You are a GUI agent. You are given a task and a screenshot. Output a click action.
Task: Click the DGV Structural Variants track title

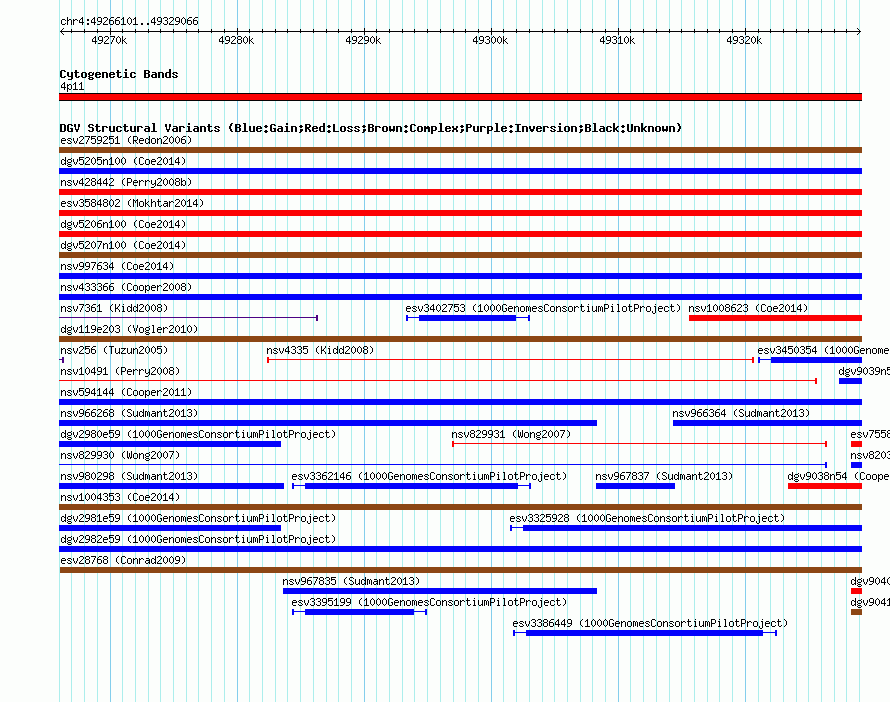click(371, 128)
